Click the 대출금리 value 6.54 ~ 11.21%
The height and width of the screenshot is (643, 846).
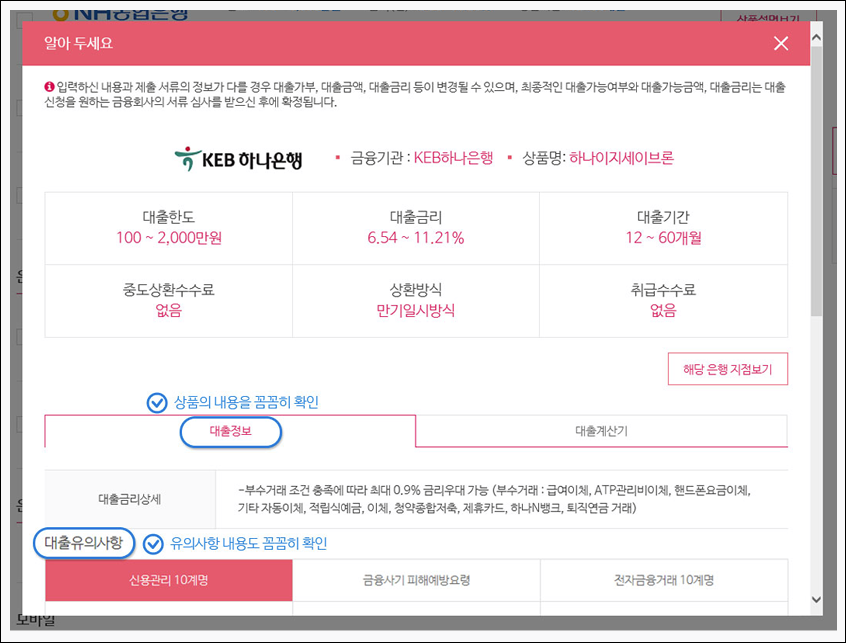415,238
